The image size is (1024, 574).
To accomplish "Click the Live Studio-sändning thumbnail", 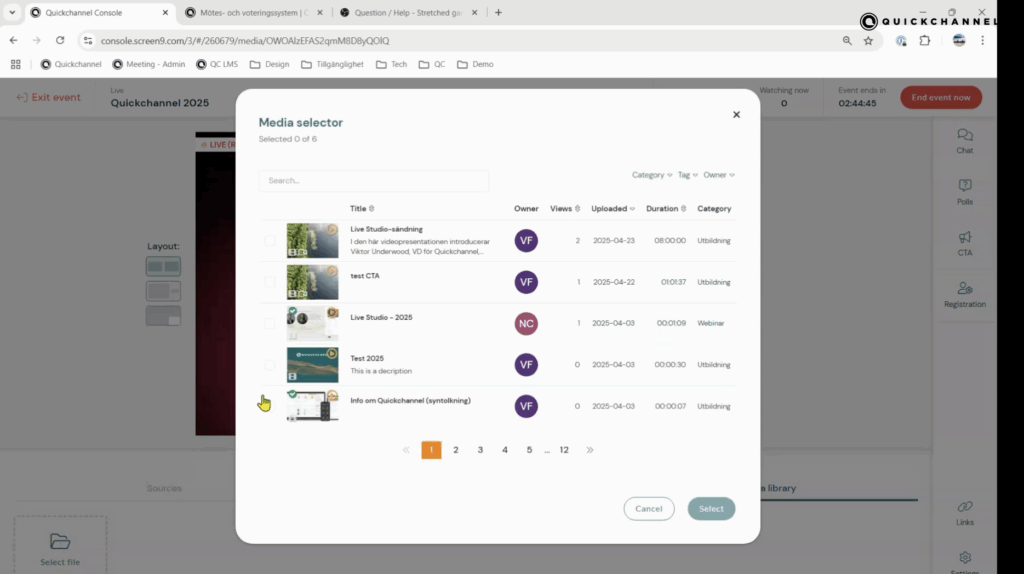I will click(312, 240).
